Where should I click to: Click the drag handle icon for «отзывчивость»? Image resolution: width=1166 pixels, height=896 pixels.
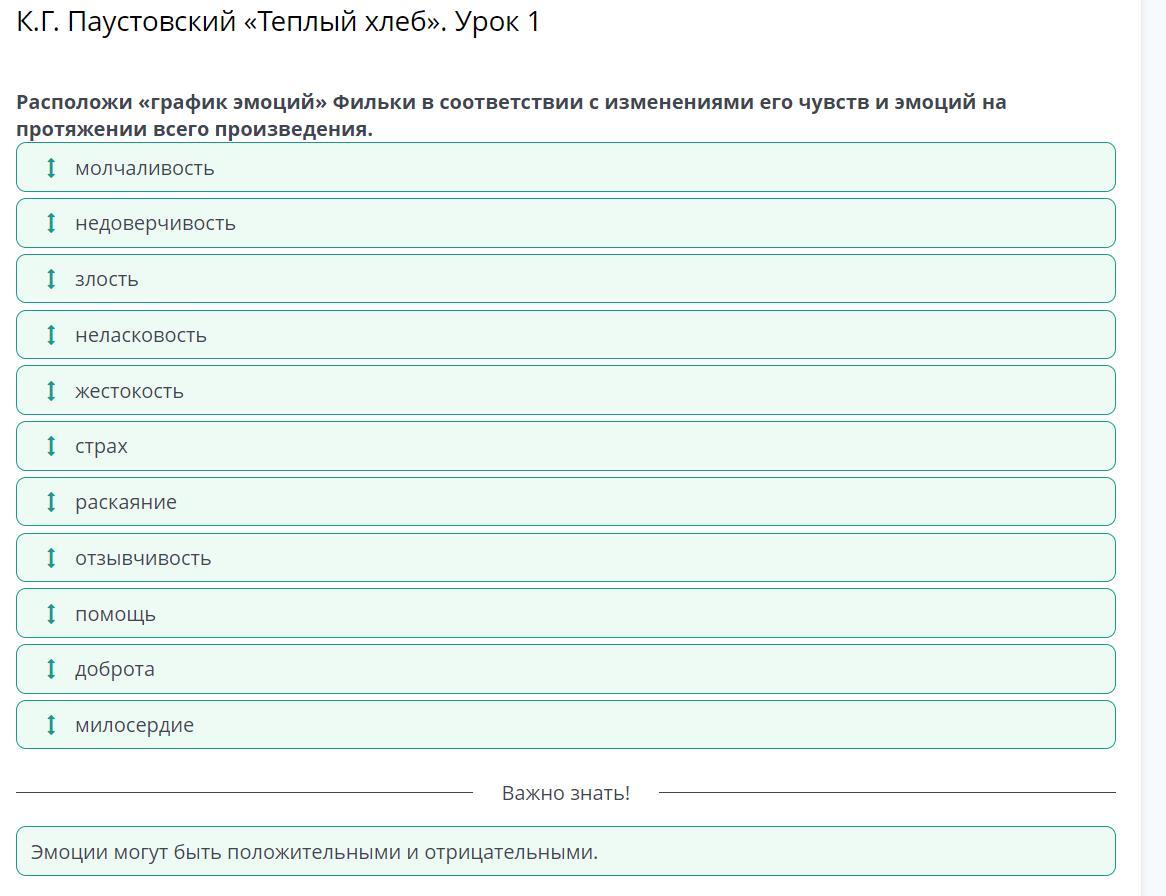(x=51, y=558)
